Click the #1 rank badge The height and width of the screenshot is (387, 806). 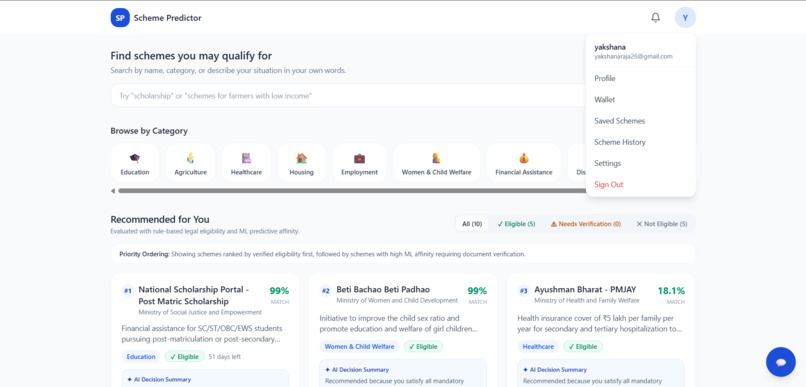click(x=128, y=291)
